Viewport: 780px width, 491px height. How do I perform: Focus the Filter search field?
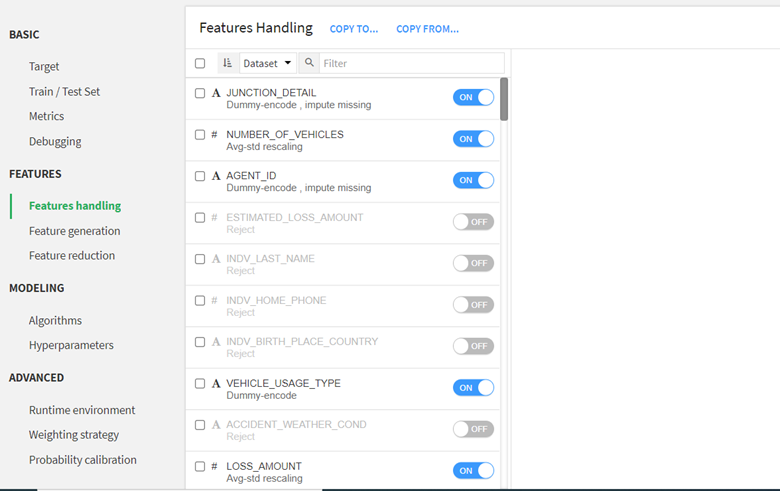pyautogui.click(x=410, y=63)
